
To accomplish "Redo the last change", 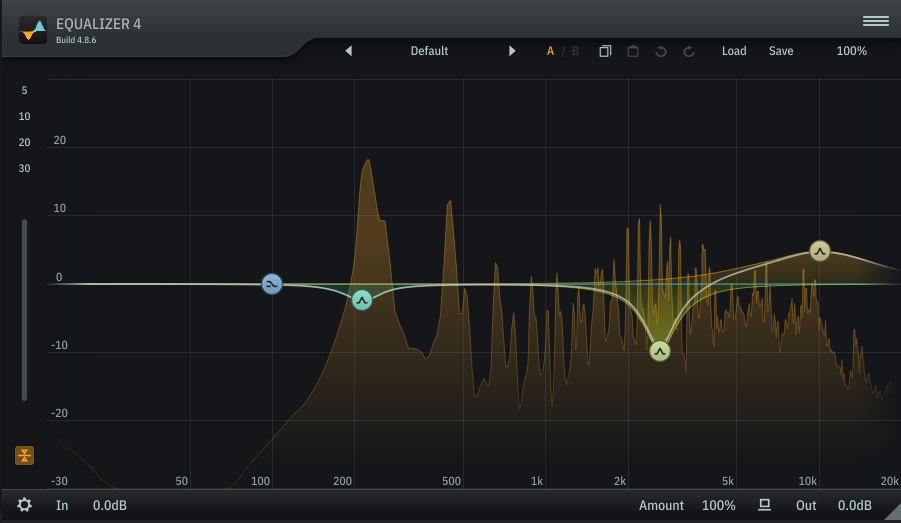I will click(x=689, y=51).
